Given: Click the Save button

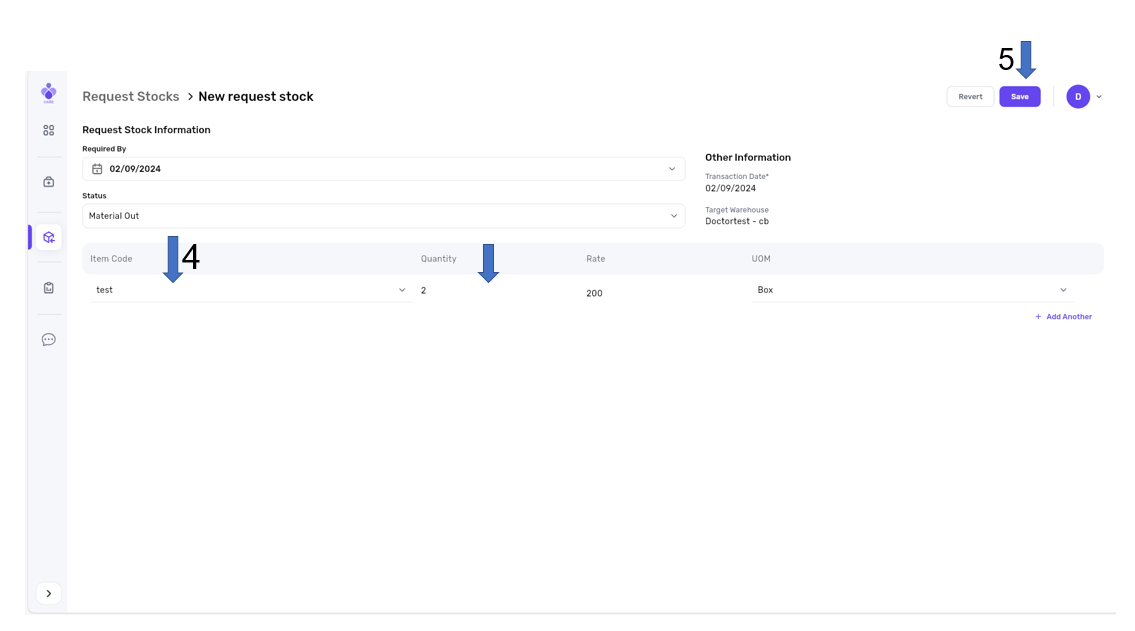Looking at the screenshot, I should pos(1019,97).
